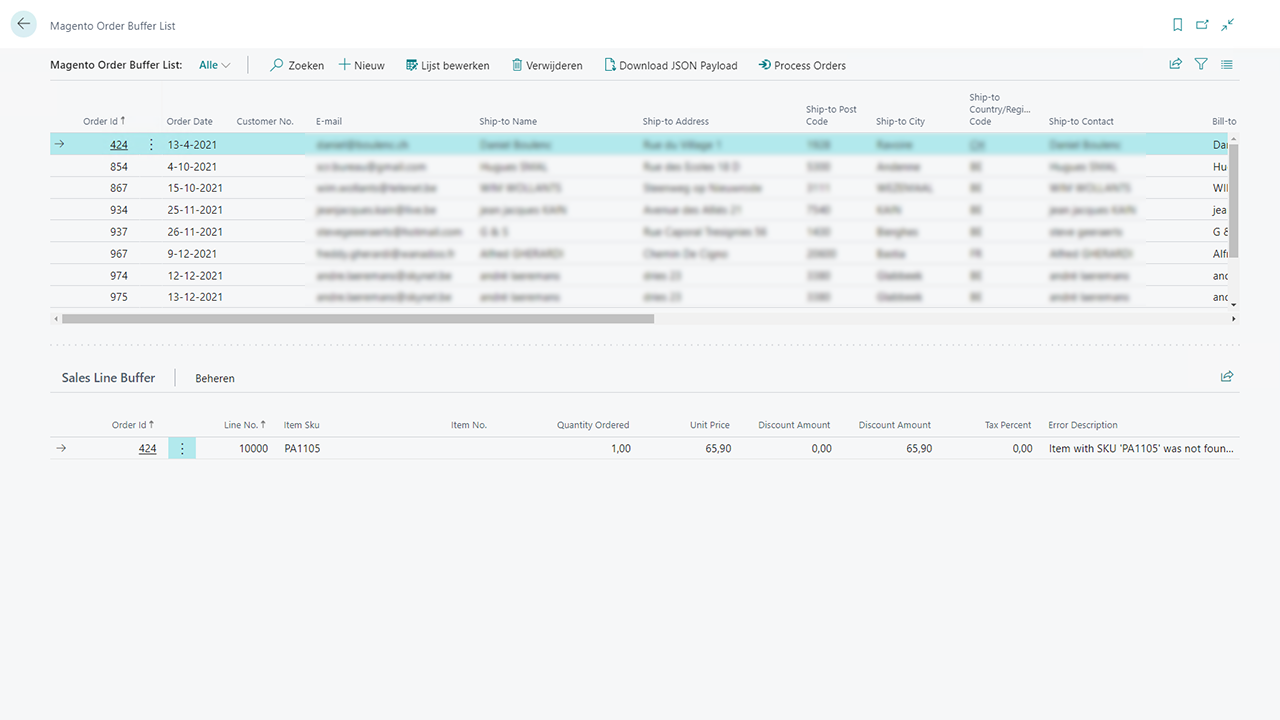Click date cell 9-12-2021

pos(192,253)
